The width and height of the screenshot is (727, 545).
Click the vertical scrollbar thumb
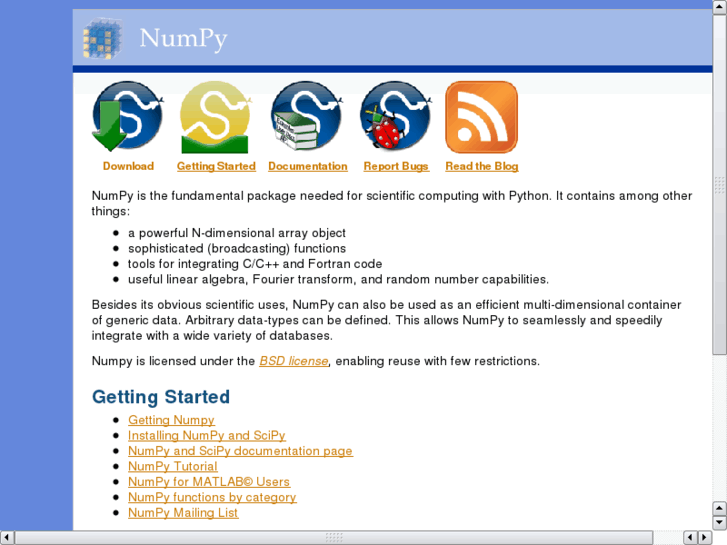720,184
